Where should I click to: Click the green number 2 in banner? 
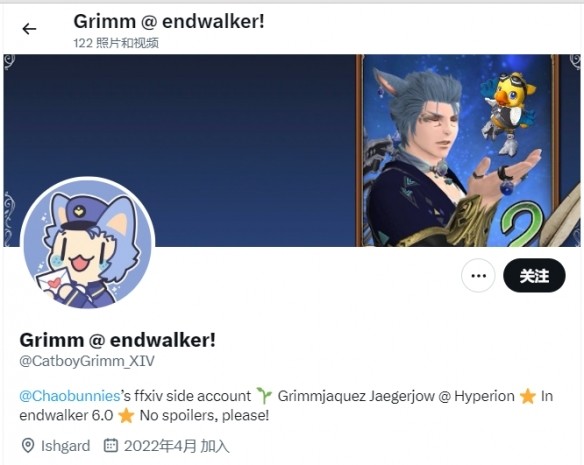[x=522, y=224]
